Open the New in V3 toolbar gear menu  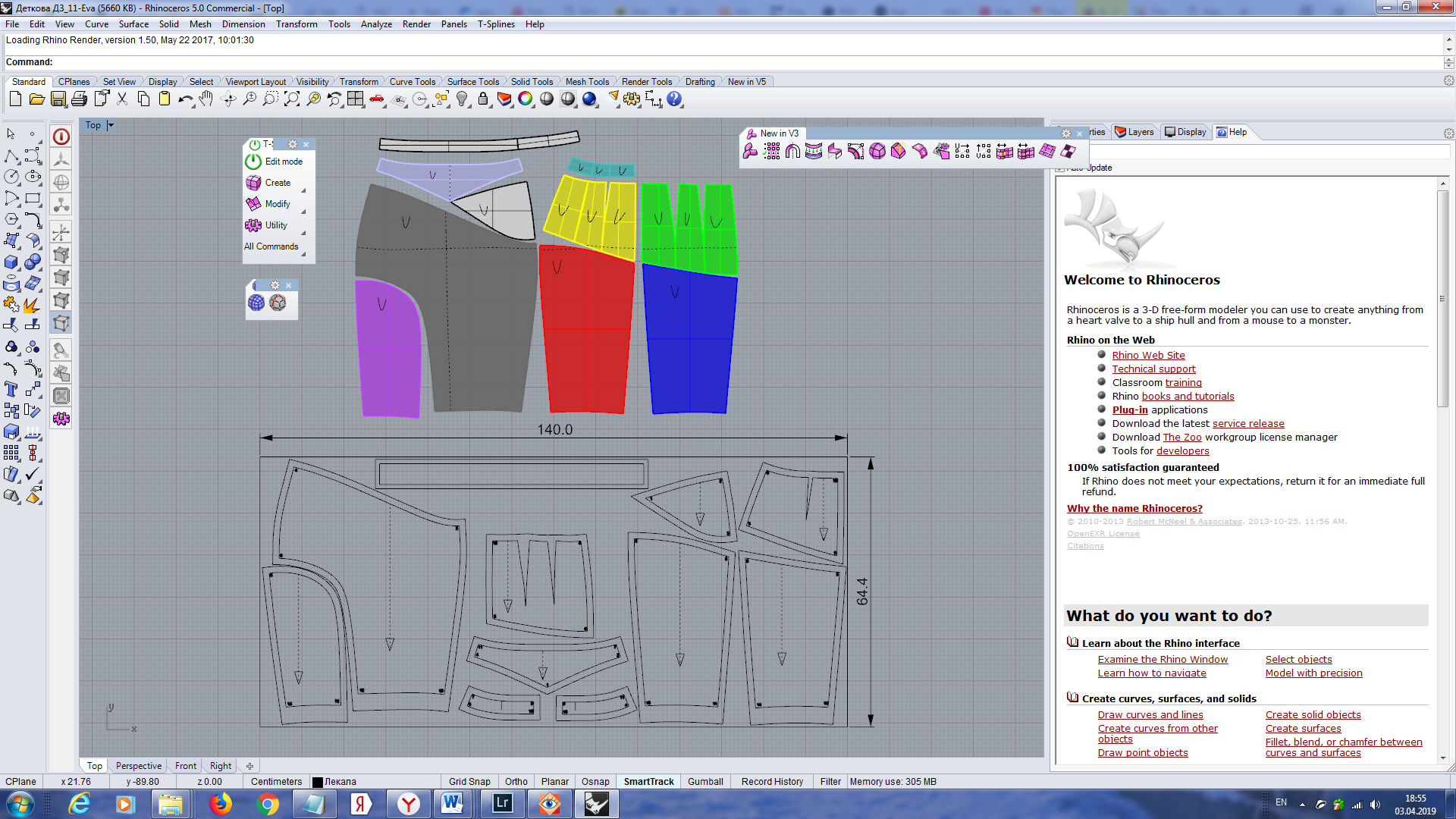pyautogui.click(x=1065, y=133)
